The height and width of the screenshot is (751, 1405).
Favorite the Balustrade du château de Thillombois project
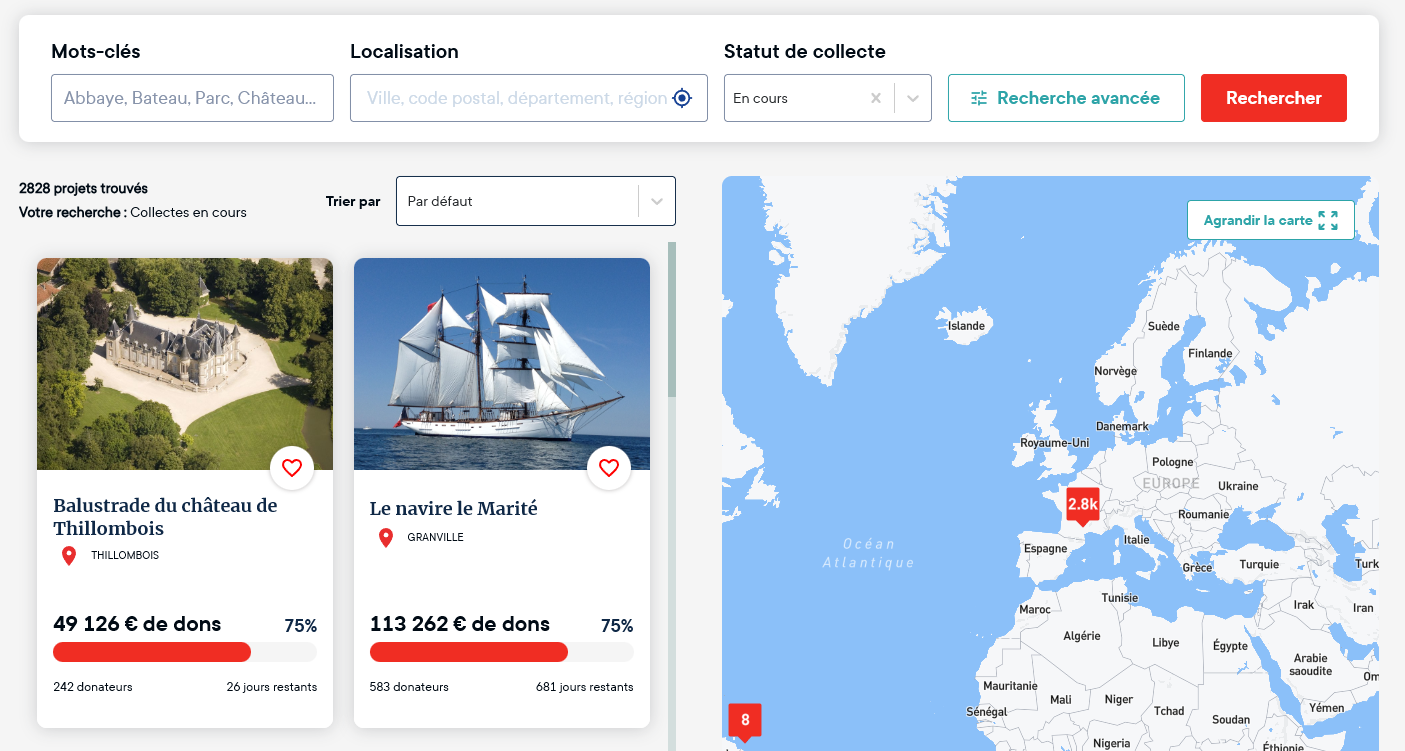click(292, 468)
